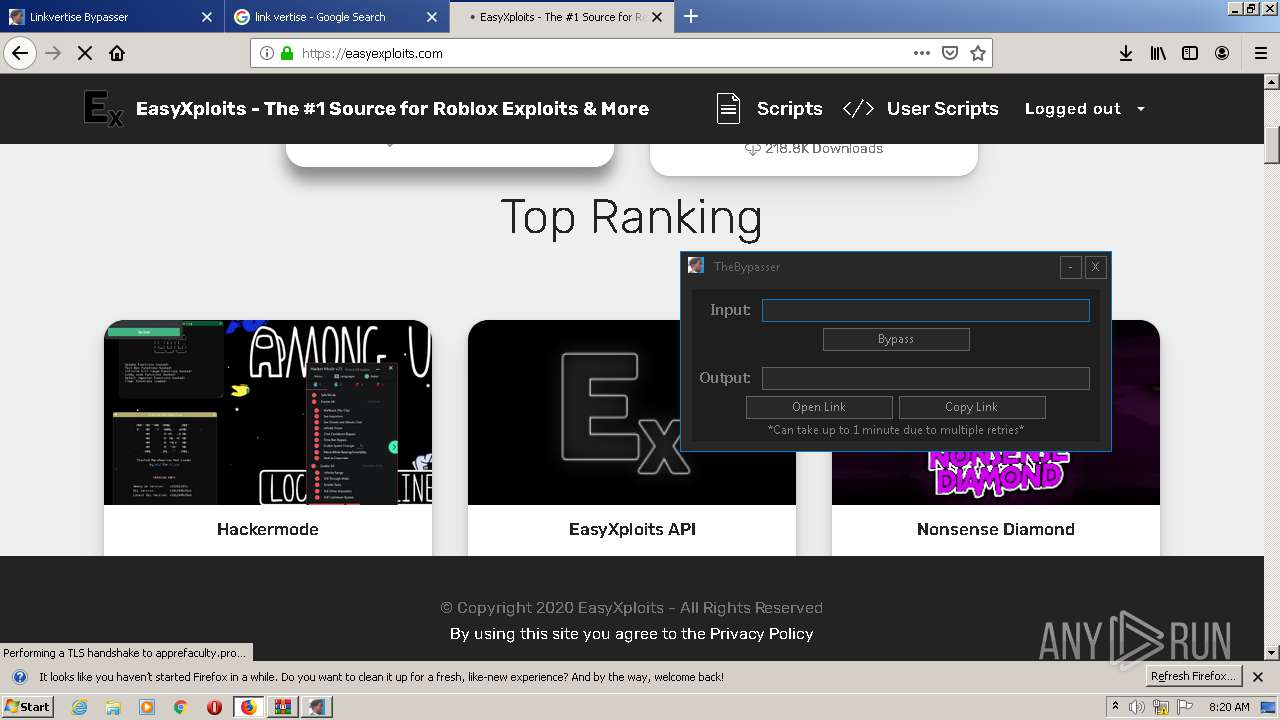Open page actions three-dot menu
The height and width of the screenshot is (720, 1280).
click(921, 54)
